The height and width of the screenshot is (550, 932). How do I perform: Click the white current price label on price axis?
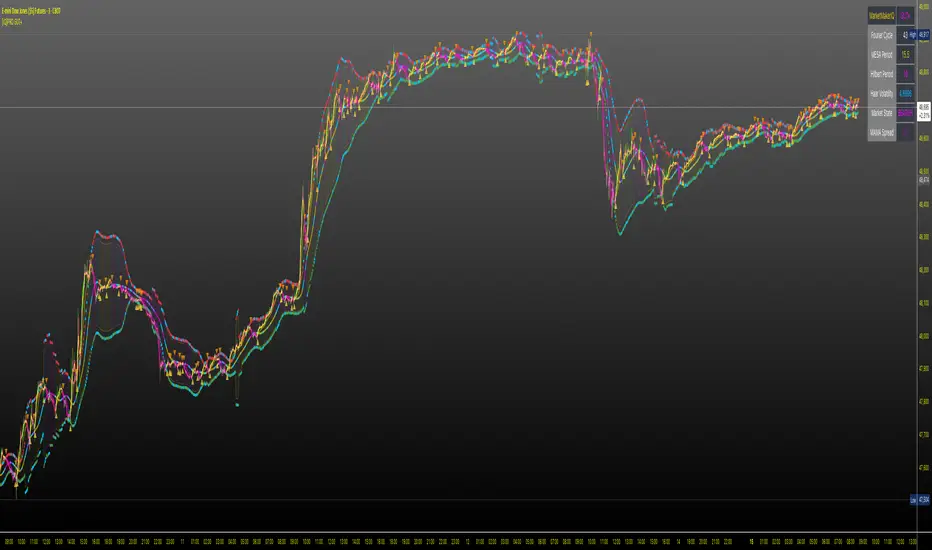click(x=924, y=111)
